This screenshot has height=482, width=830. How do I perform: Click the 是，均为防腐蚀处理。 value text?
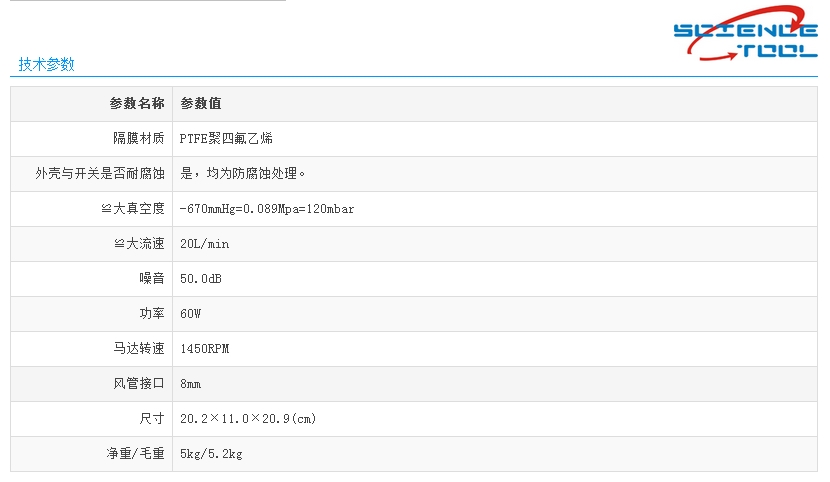point(243,174)
